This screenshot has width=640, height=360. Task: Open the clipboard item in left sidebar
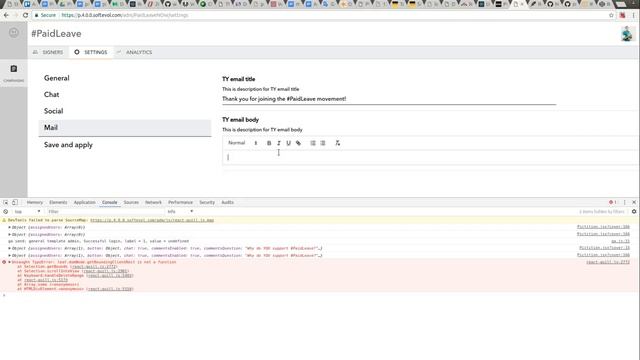14,73
